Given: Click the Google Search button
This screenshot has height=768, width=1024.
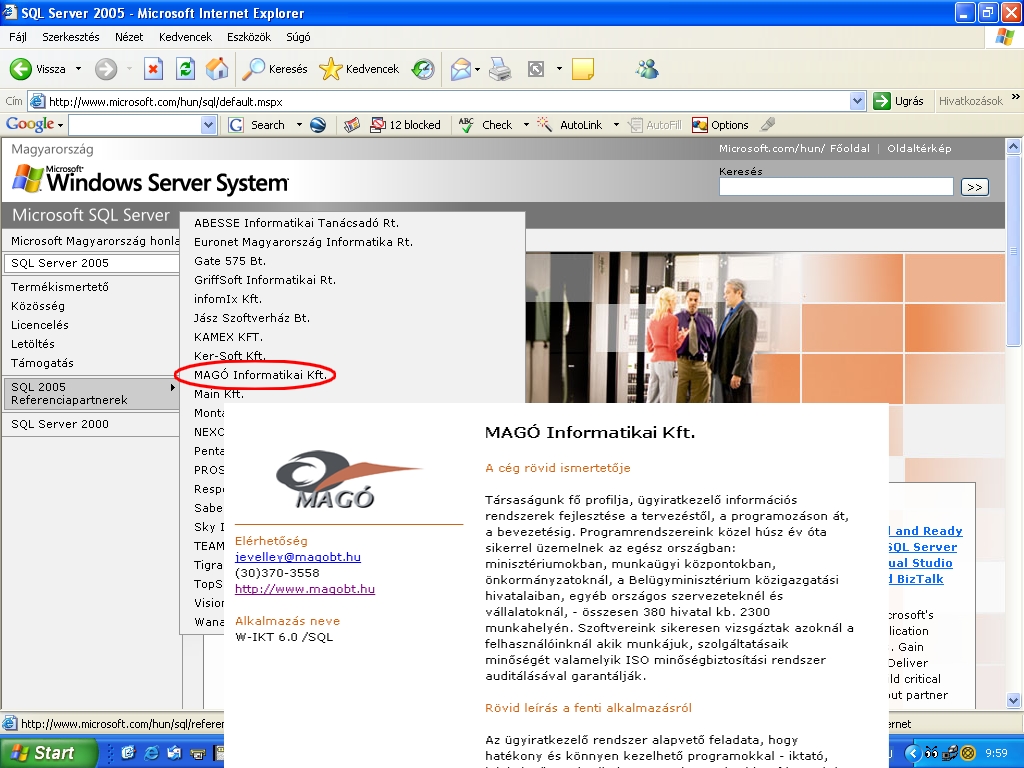Looking at the screenshot, I should point(257,125).
